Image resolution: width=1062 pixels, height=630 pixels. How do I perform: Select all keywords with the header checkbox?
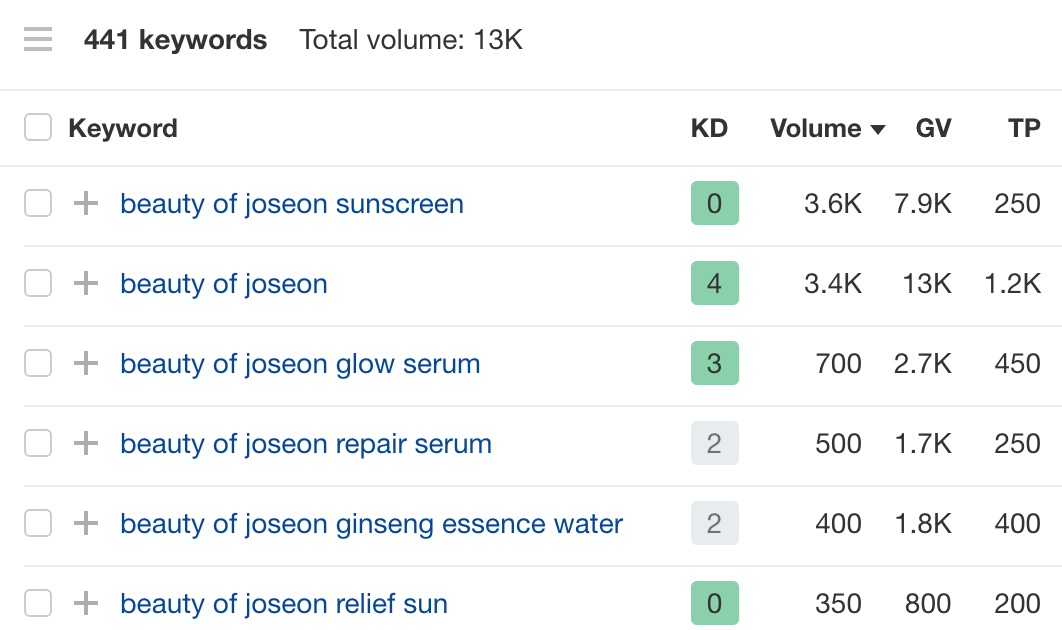coord(37,127)
